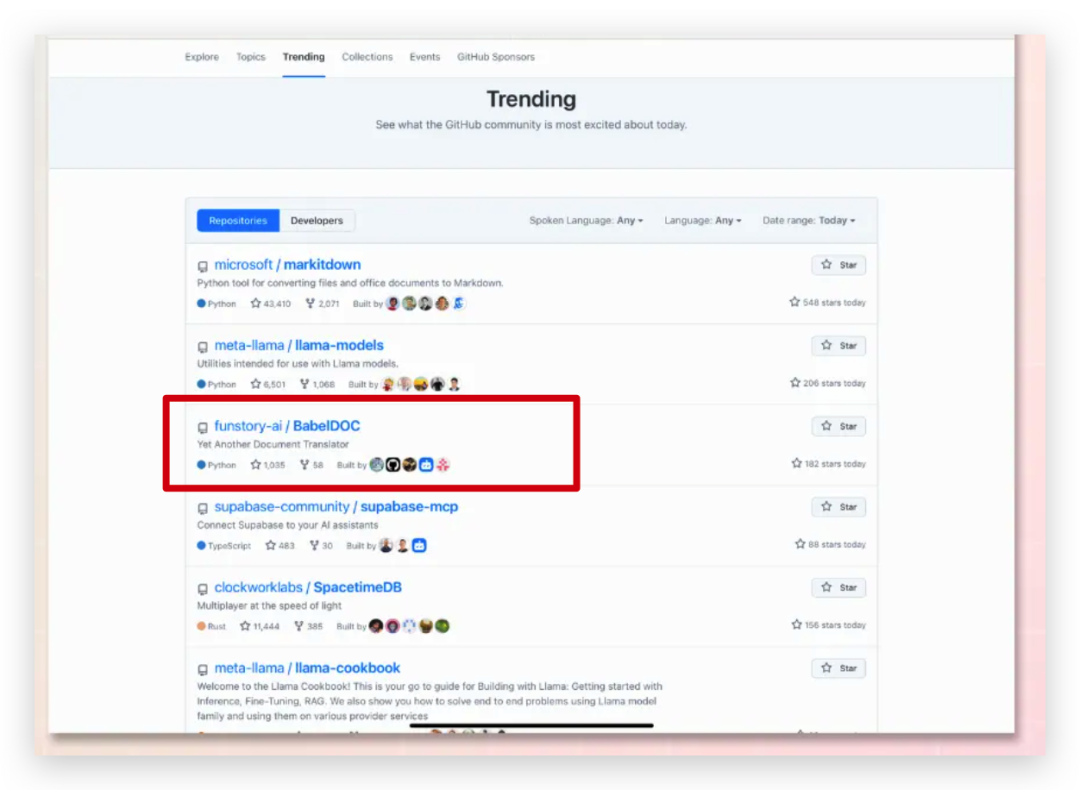Click '88 stars today' text
The image size is (1080, 790).
coord(830,544)
